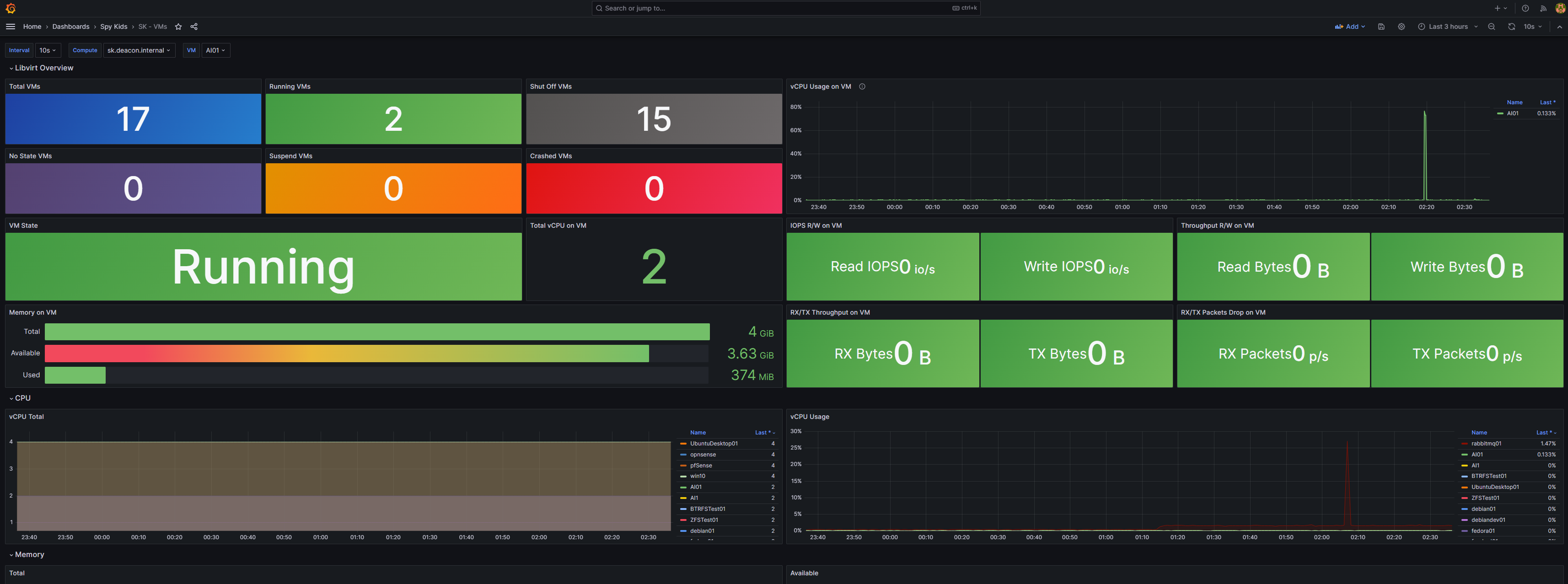Click the Running VM State stat
1568x584 pixels.
(x=263, y=267)
